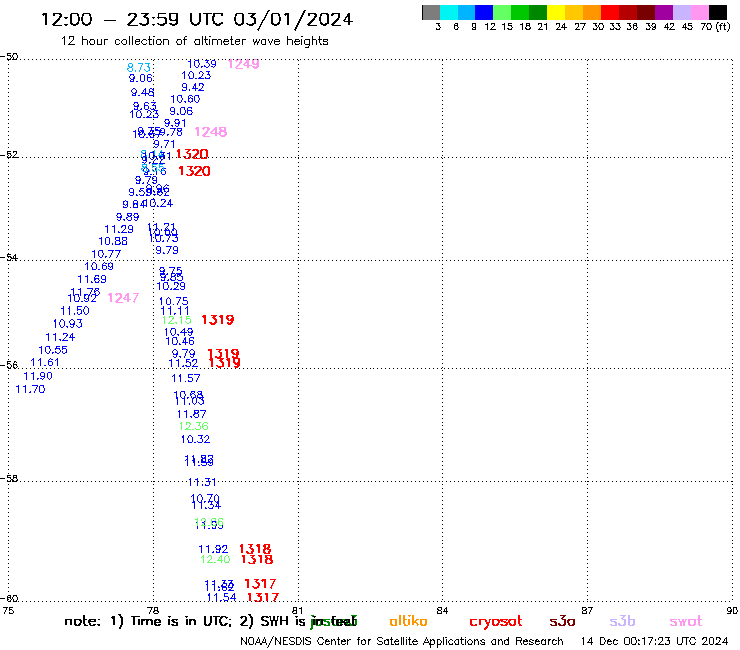The height and width of the screenshot is (650, 740).
Task: Click the 's3b' satellite legend label
Action: (622, 621)
